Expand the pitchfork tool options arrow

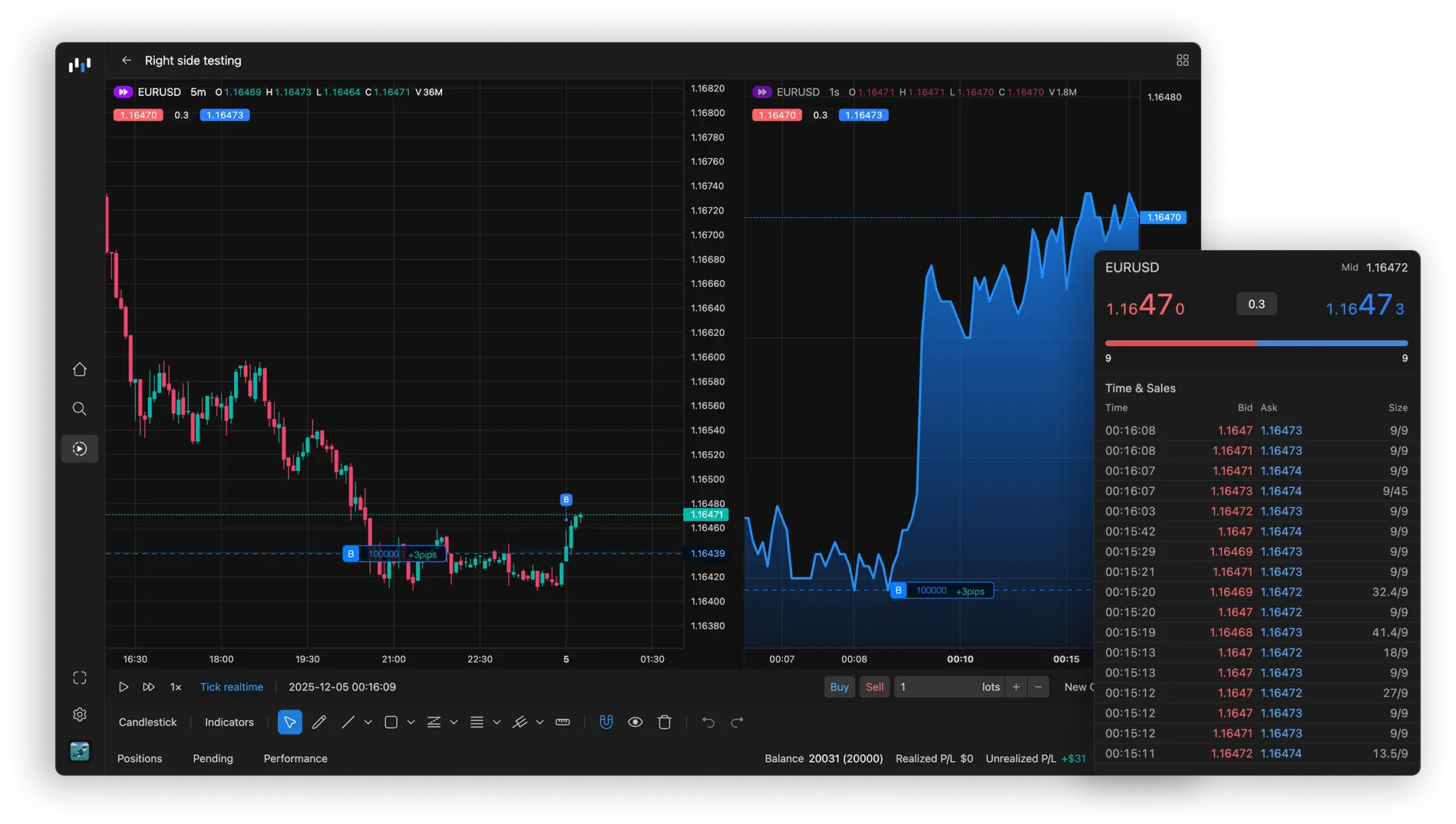pos(540,723)
